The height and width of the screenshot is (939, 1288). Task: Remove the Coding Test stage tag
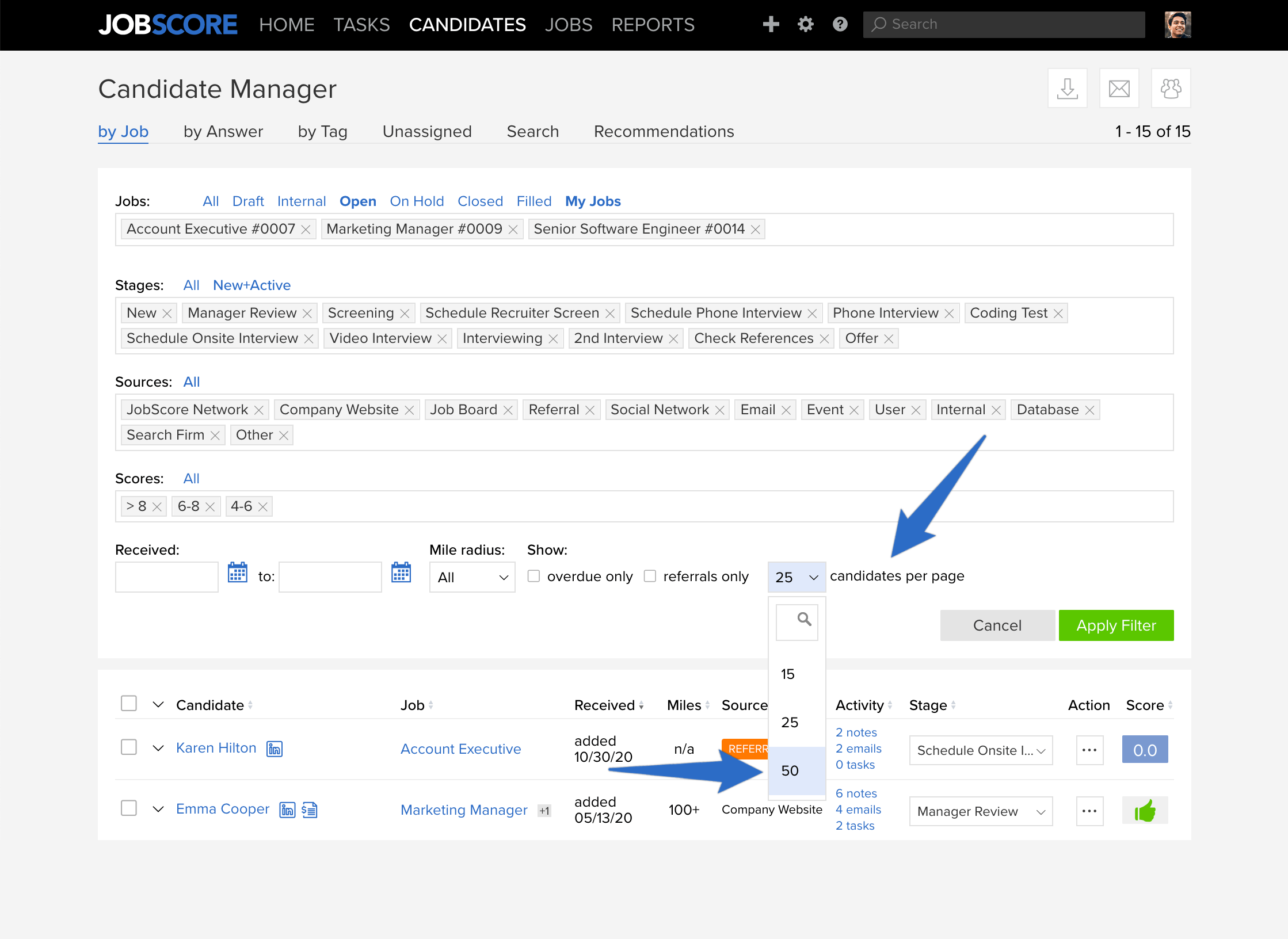click(1058, 314)
